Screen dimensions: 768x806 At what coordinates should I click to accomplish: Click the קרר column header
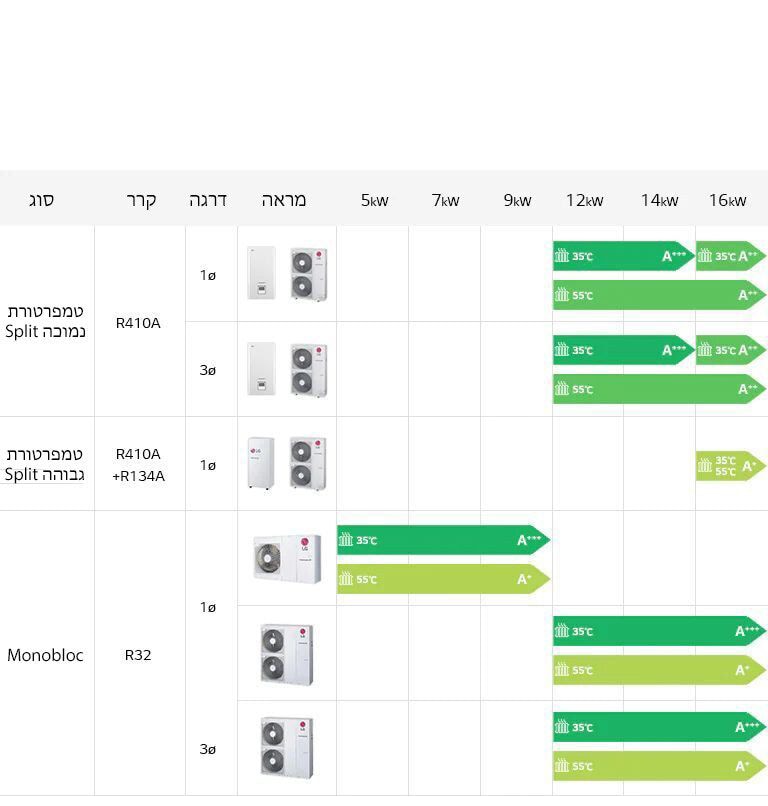coord(141,200)
